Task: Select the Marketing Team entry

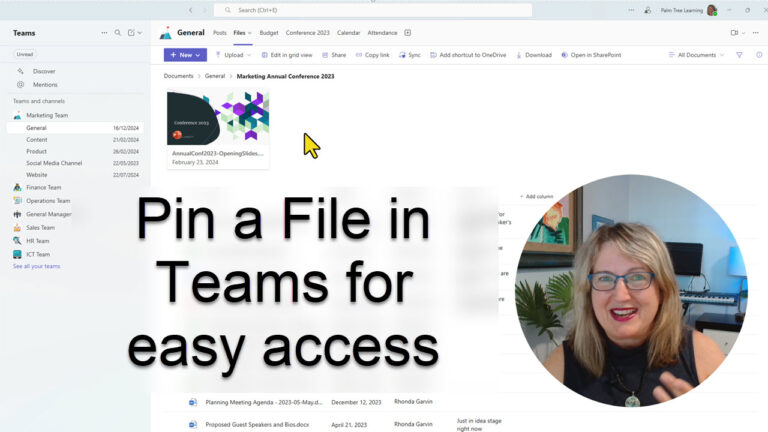Action: coord(47,116)
